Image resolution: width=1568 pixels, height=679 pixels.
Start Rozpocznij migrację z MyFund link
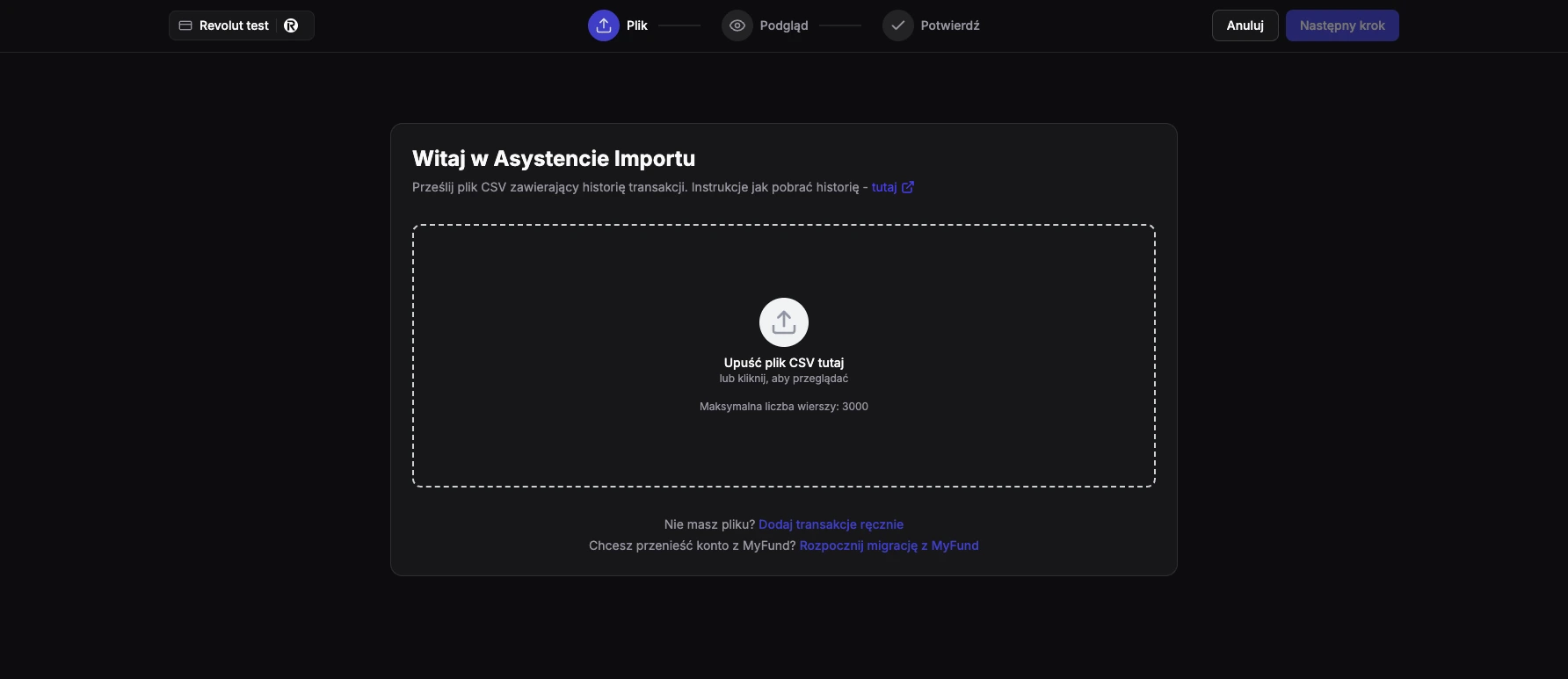(x=889, y=545)
